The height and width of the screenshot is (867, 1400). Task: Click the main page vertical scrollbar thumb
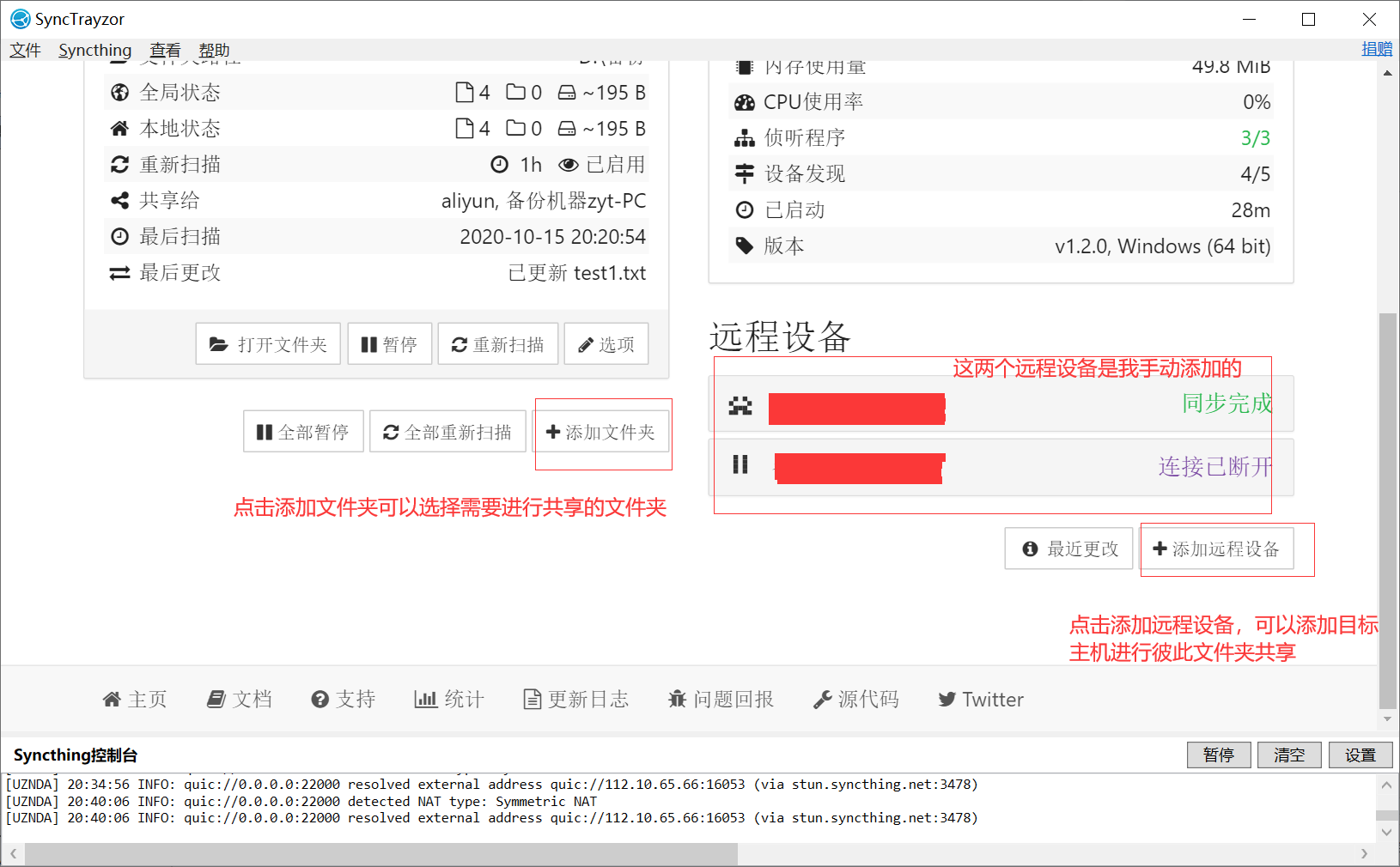(1388, 512)
